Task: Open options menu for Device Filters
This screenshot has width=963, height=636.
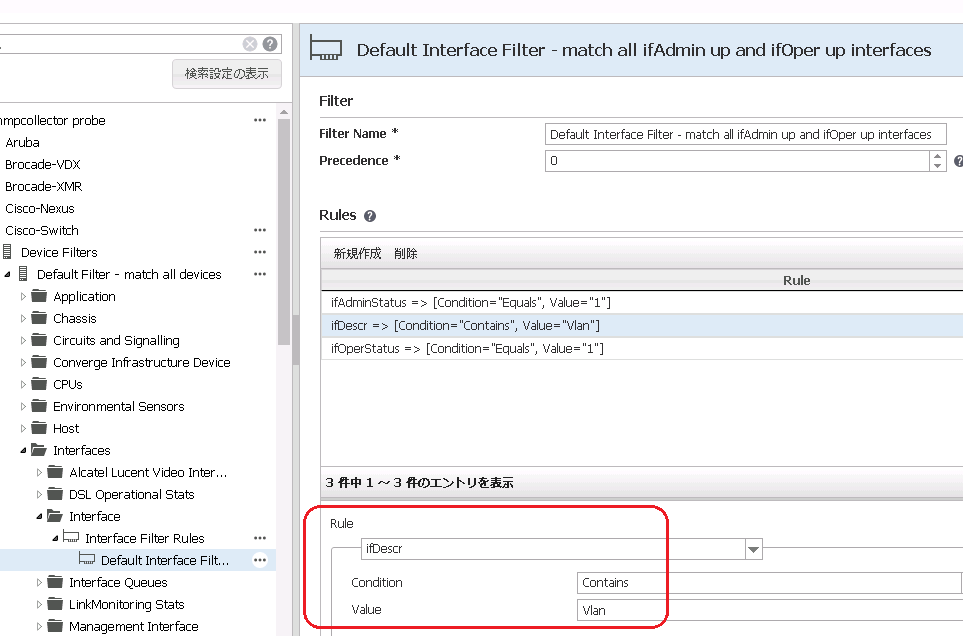Action: 260,252
